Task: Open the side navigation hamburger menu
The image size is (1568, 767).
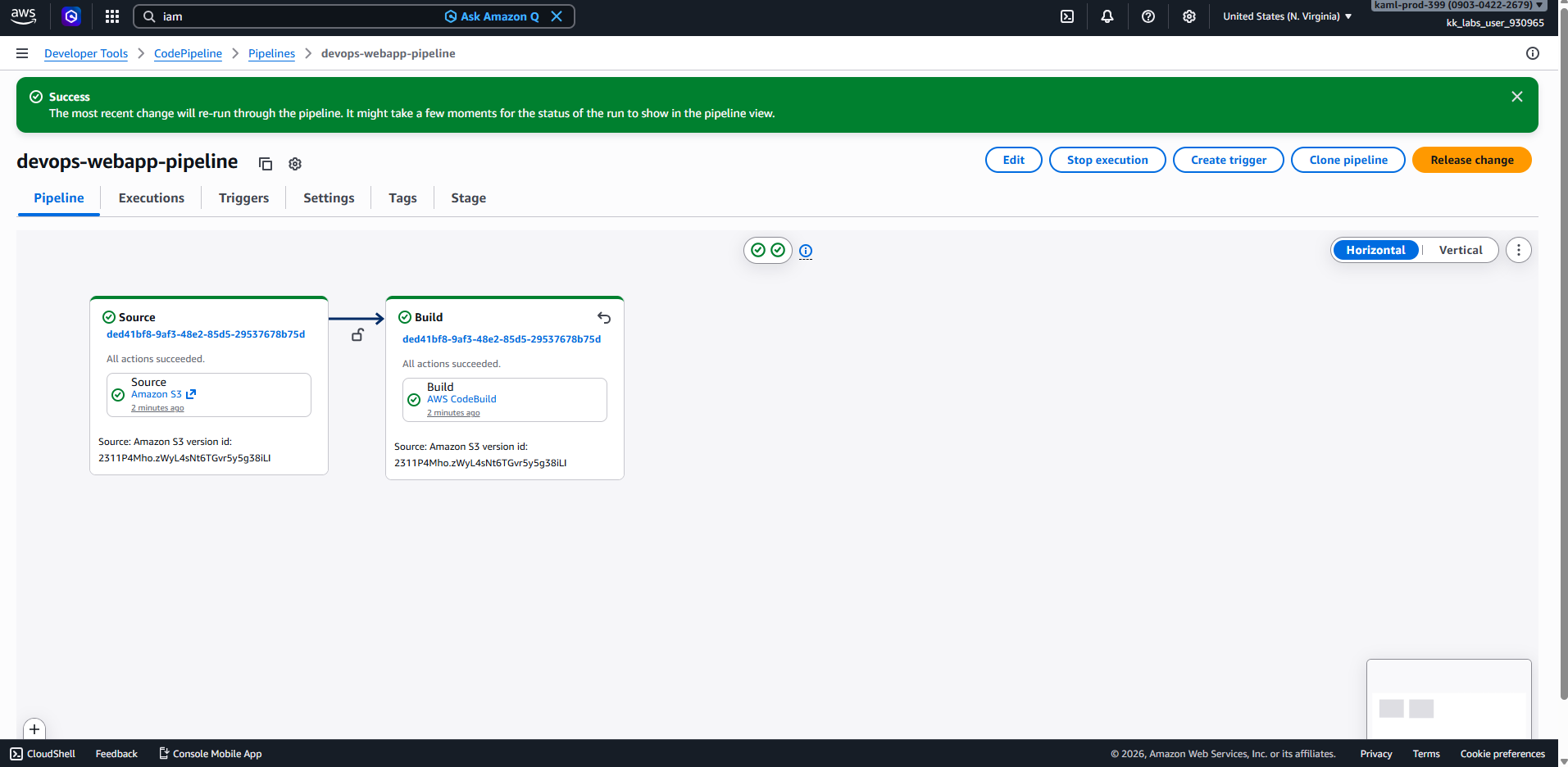Action: [x=22, y=53]
